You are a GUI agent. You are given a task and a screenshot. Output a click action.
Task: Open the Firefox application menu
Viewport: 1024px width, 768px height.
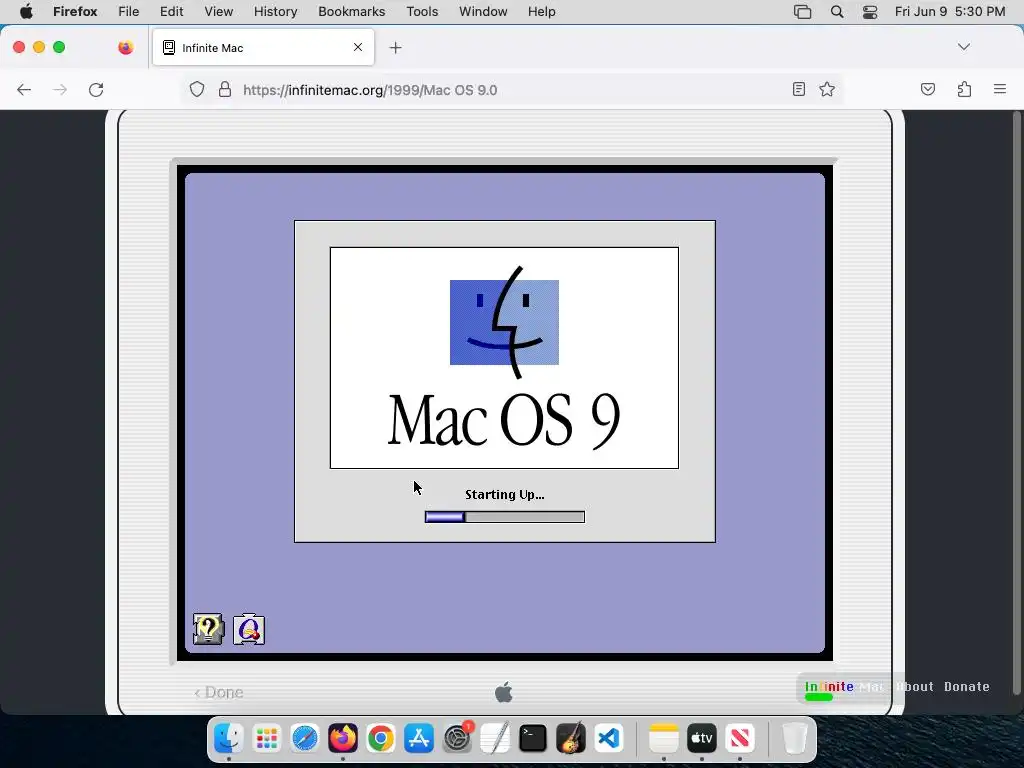click(75, 12)
